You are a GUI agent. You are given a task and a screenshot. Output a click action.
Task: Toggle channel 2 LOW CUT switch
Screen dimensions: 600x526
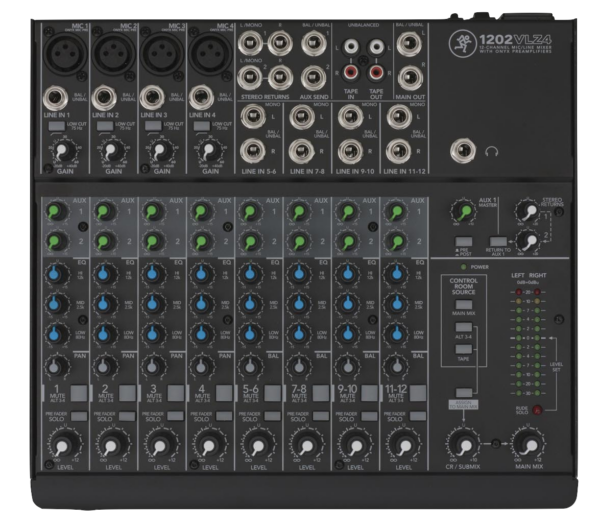pos(105,126)
